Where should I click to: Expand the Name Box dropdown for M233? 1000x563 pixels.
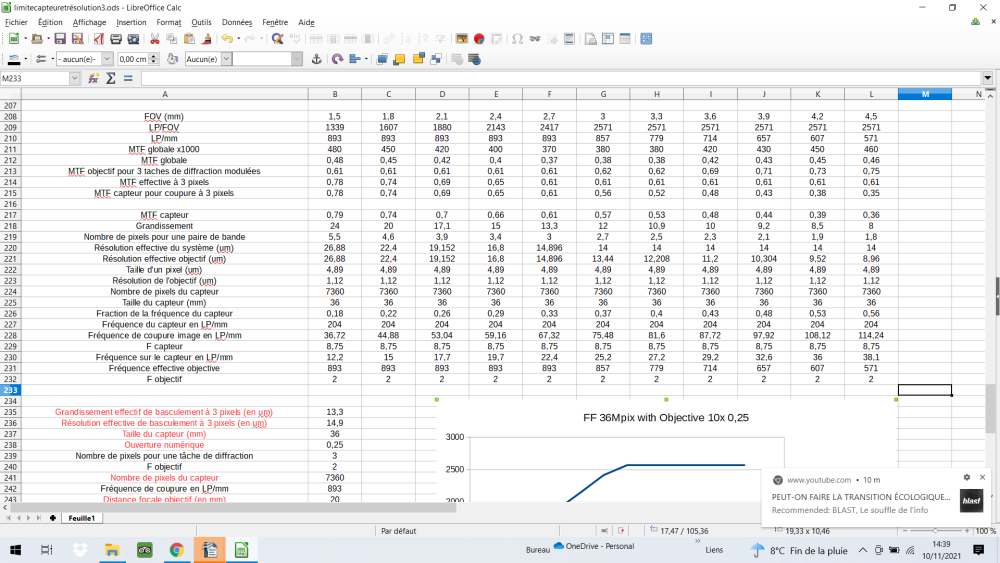click(76, 78)
